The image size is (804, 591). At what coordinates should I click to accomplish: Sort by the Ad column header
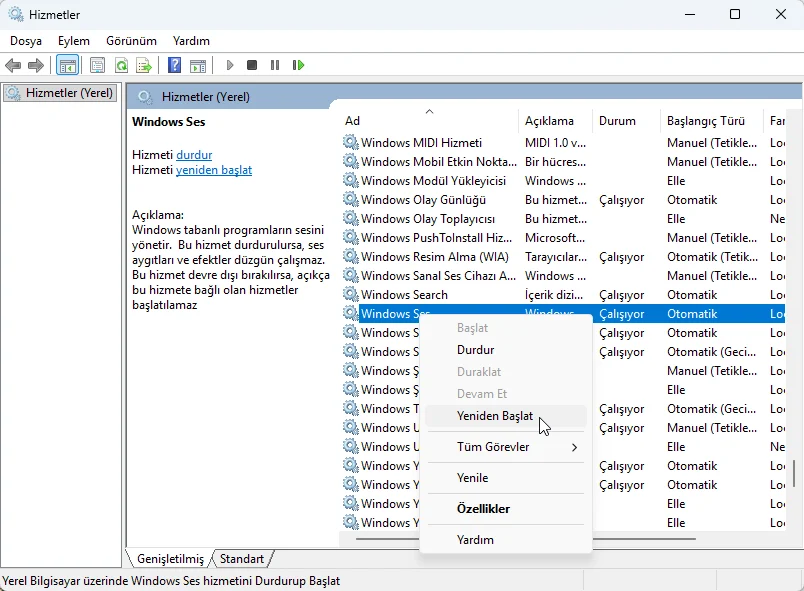(430, 121)
